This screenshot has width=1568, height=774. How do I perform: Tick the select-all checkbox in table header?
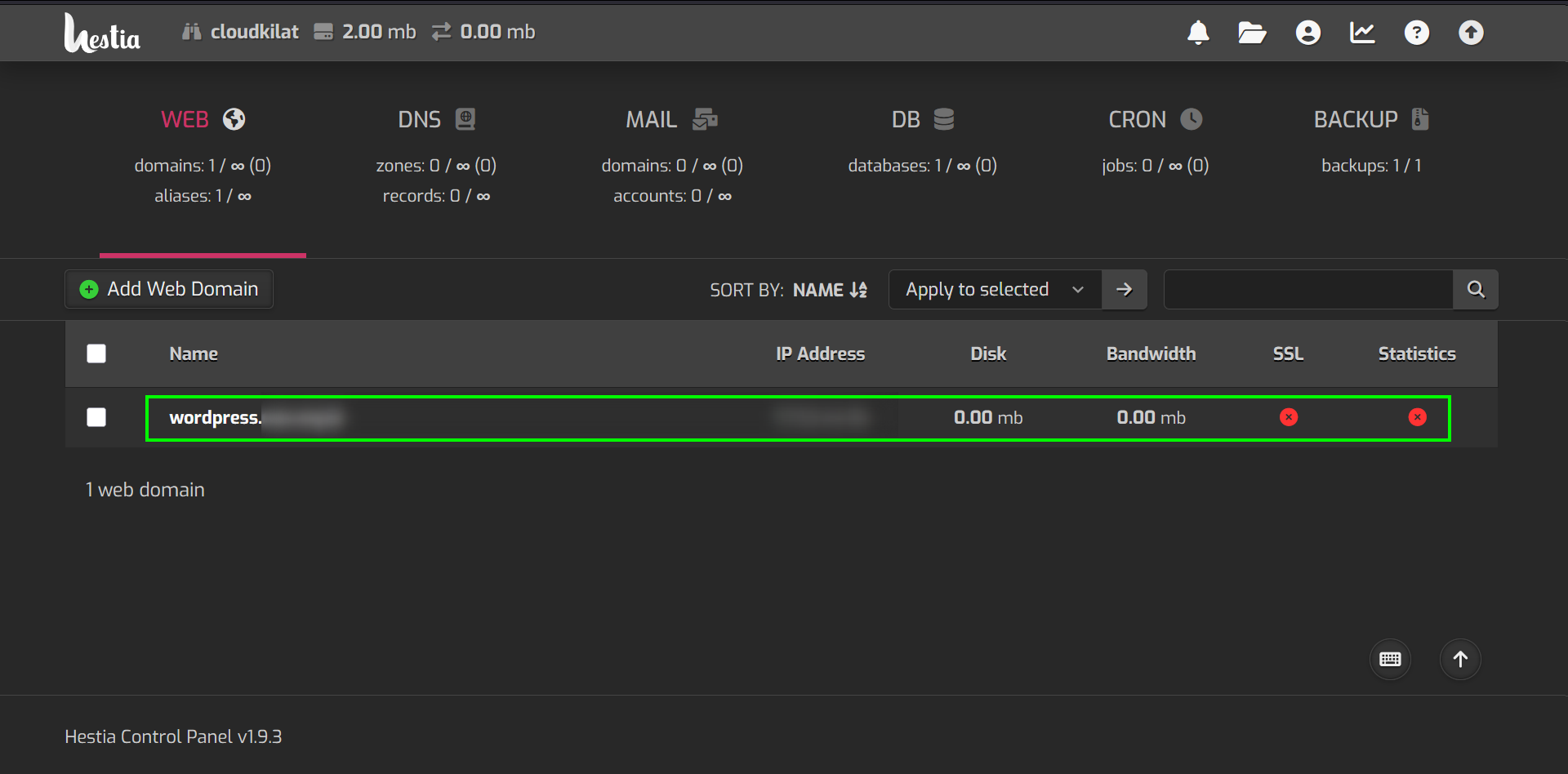96,354
